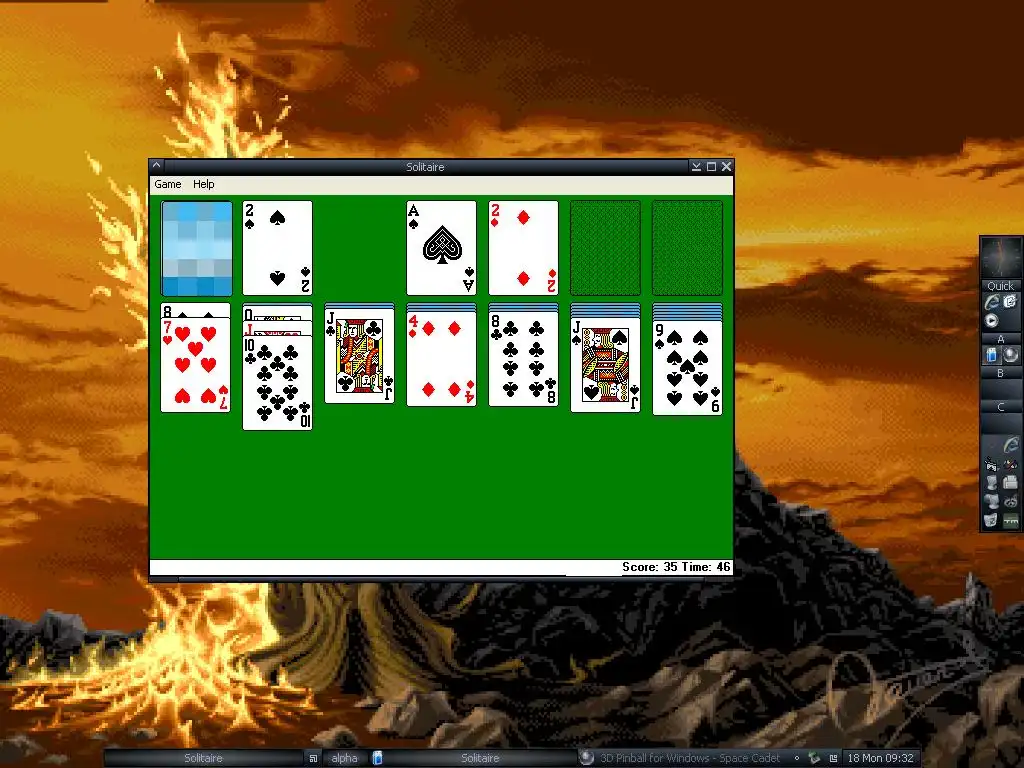
Task: Select the 9 of spades card
Action: pyautogui.click(x=687, y=368)
